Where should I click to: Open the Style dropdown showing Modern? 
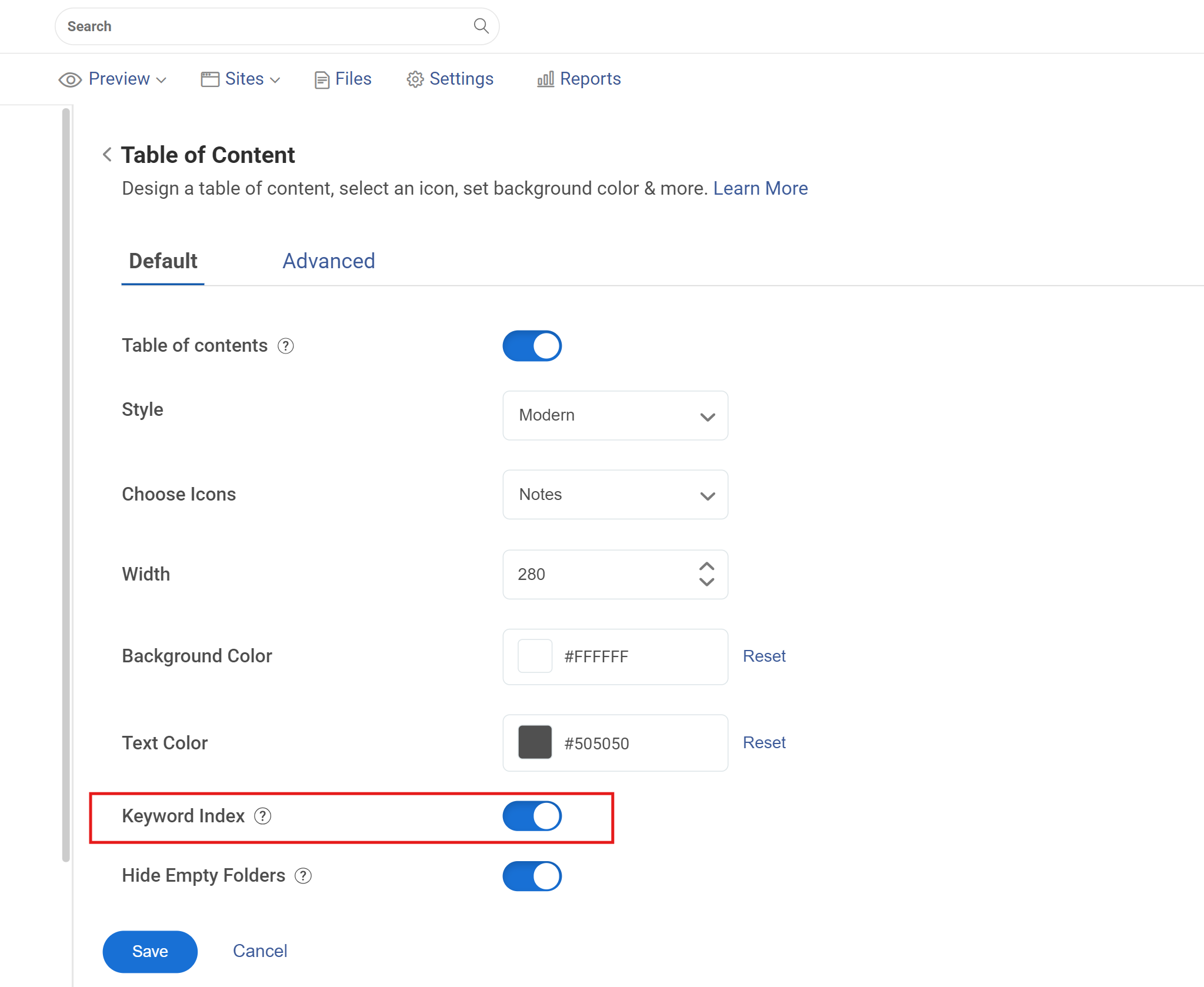coord(615,415)
